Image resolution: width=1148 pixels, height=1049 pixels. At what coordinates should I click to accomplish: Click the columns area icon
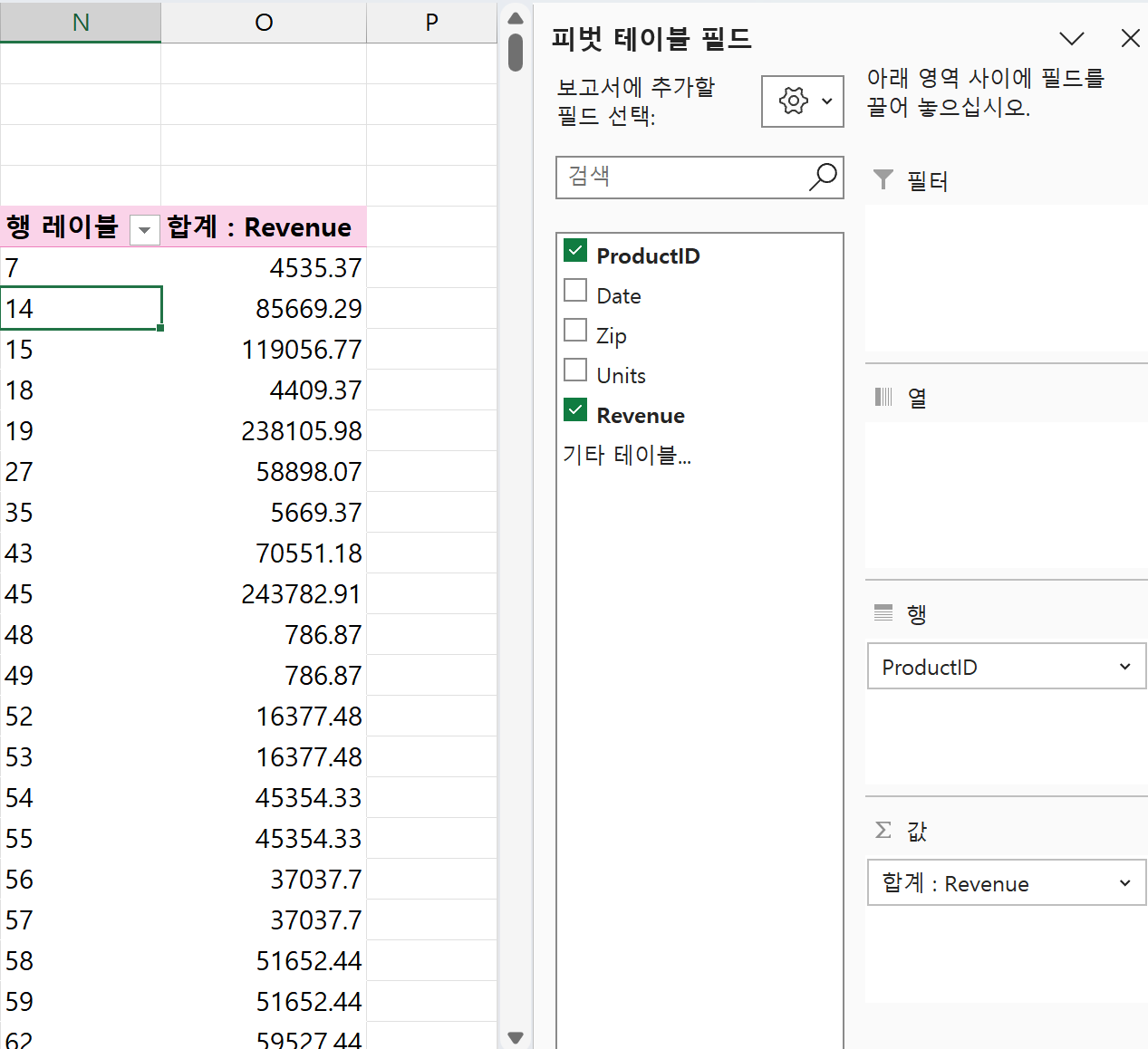click(x=883, y=397)
